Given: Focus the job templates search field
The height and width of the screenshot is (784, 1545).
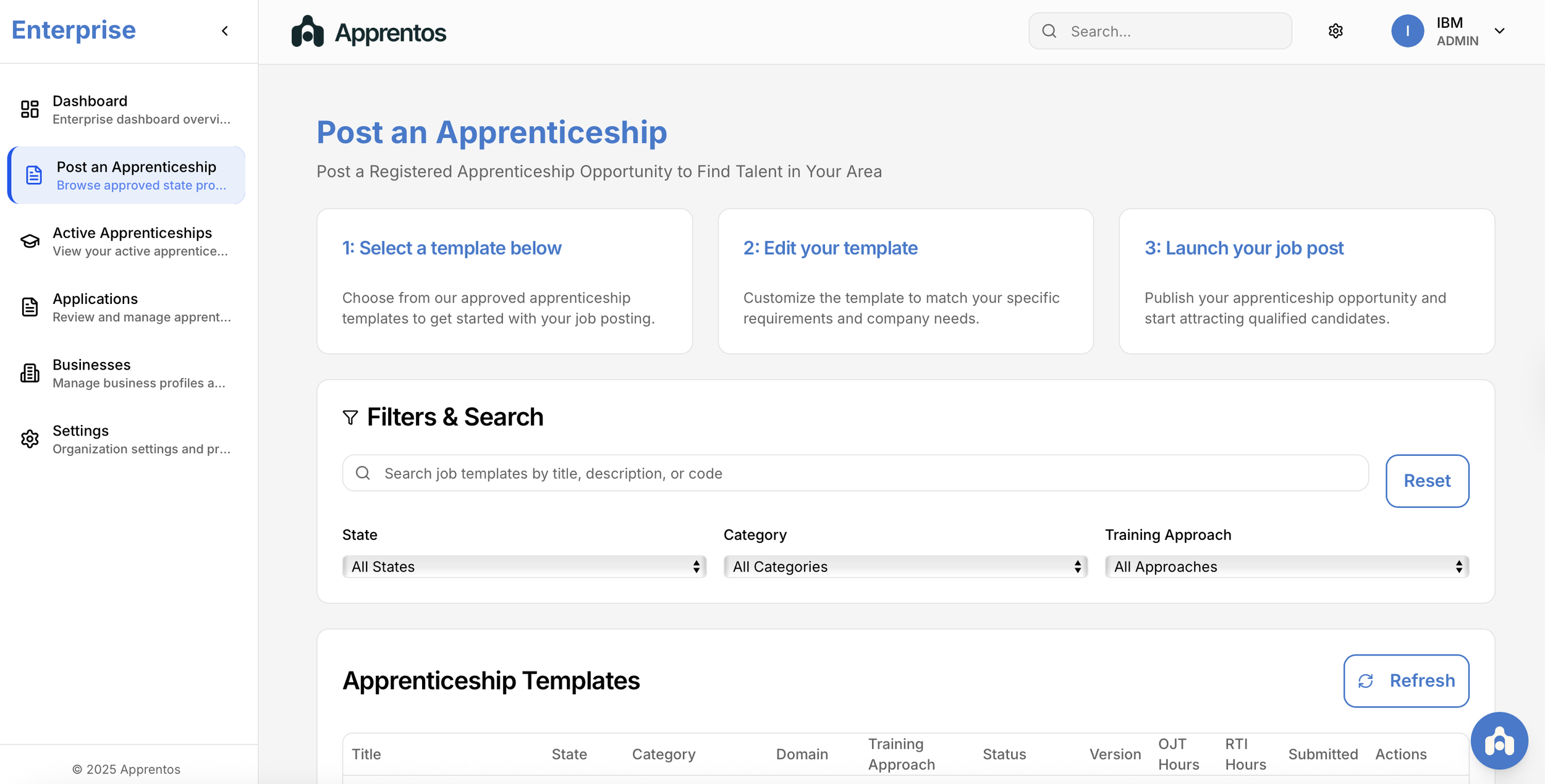Looking at the screenshot, I should 855,474.
